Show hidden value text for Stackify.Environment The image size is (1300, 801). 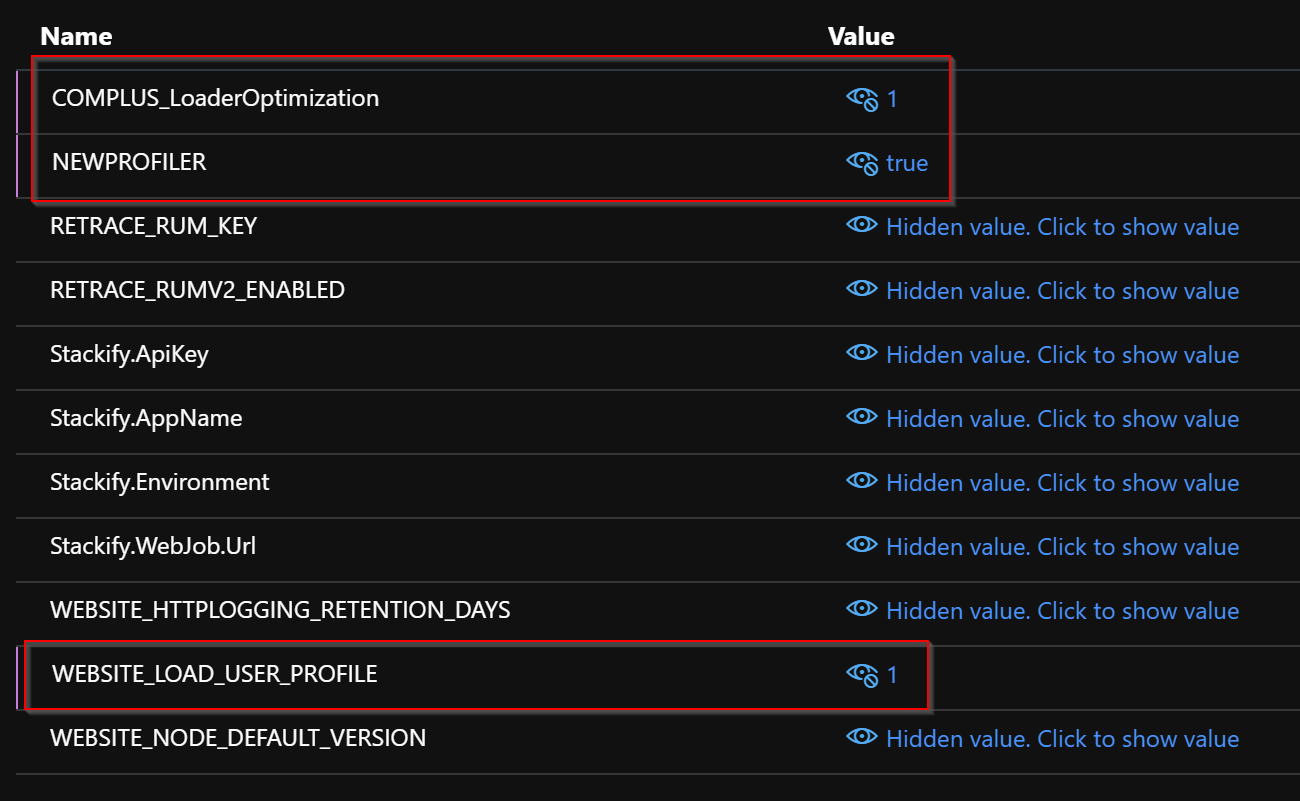tap(1063, 483)
